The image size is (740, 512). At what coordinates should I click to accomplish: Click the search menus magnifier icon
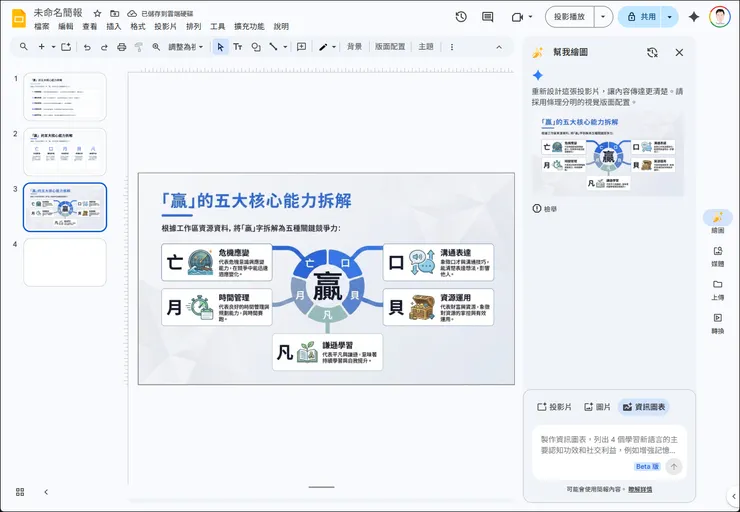[23, 47]
